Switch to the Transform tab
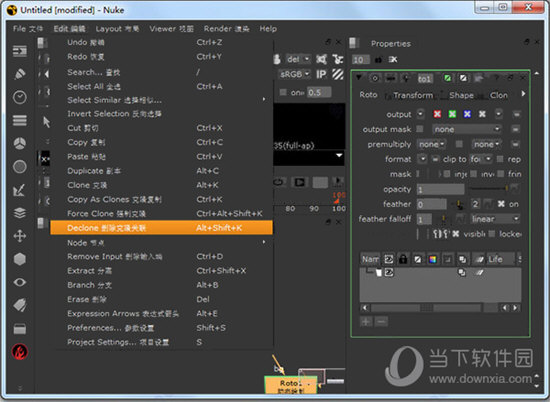The height and width of the screenshot is (402, 550). pos(413,95)
